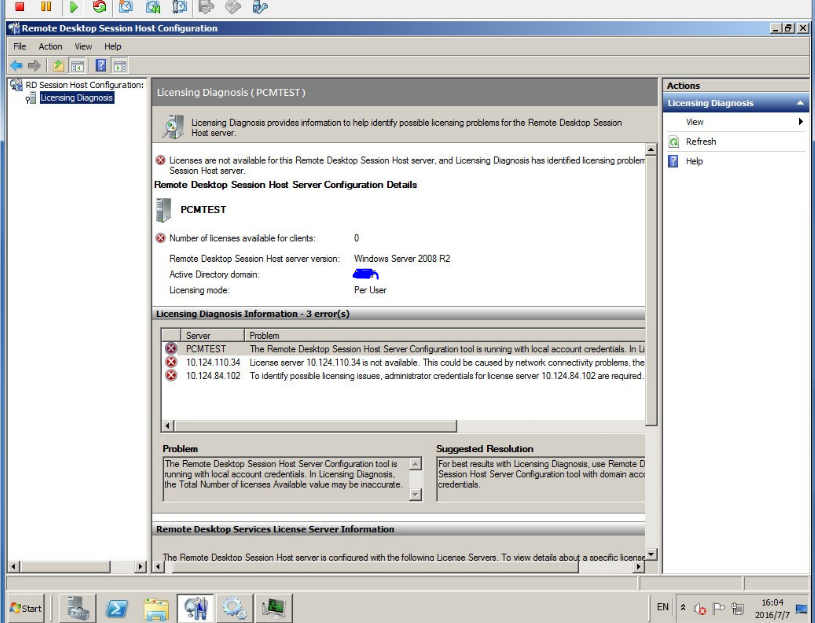Click Help in the Actions pane

(x=694, y=161)
